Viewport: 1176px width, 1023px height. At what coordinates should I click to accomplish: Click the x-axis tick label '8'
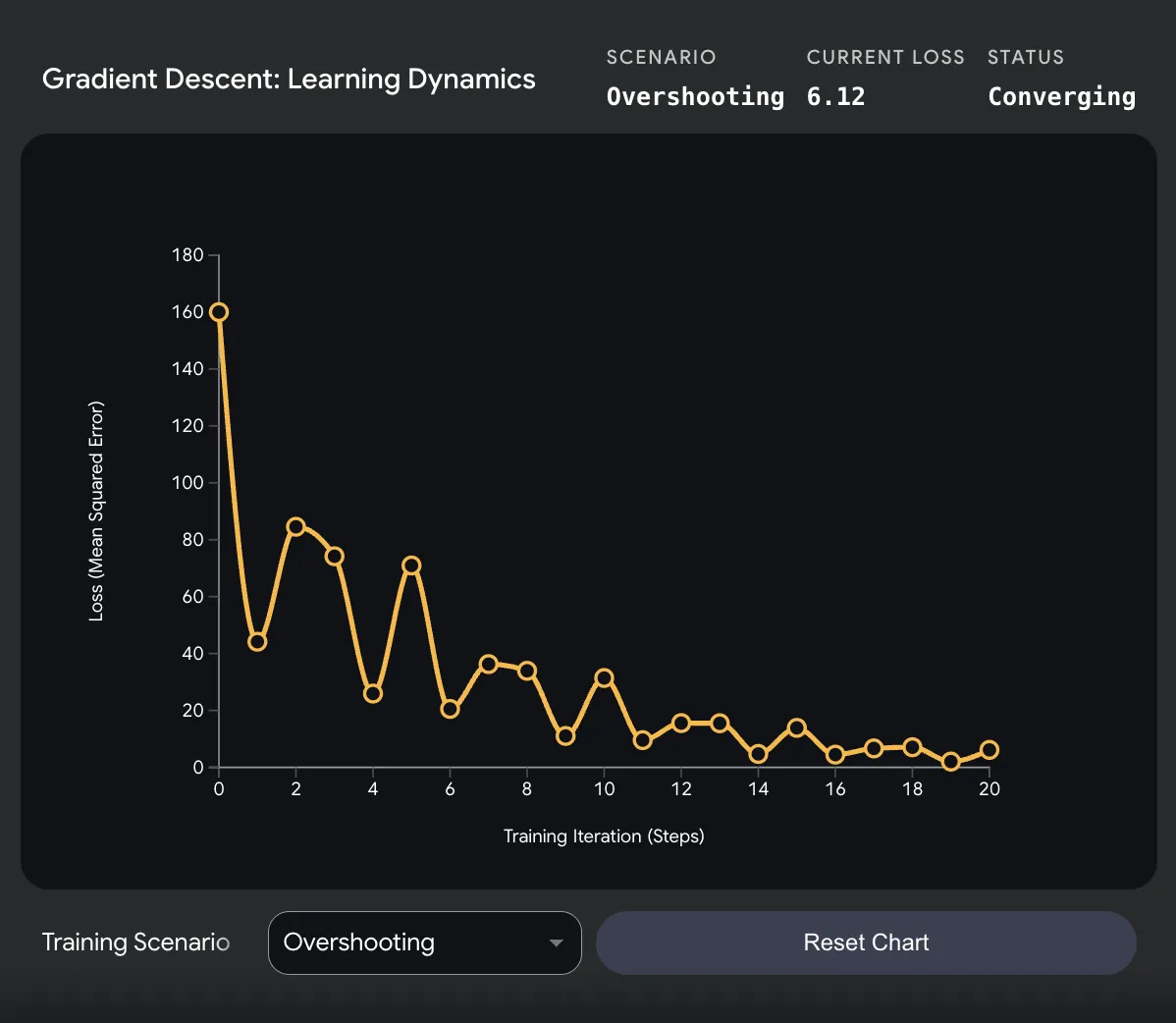click(x=527, y=789)
